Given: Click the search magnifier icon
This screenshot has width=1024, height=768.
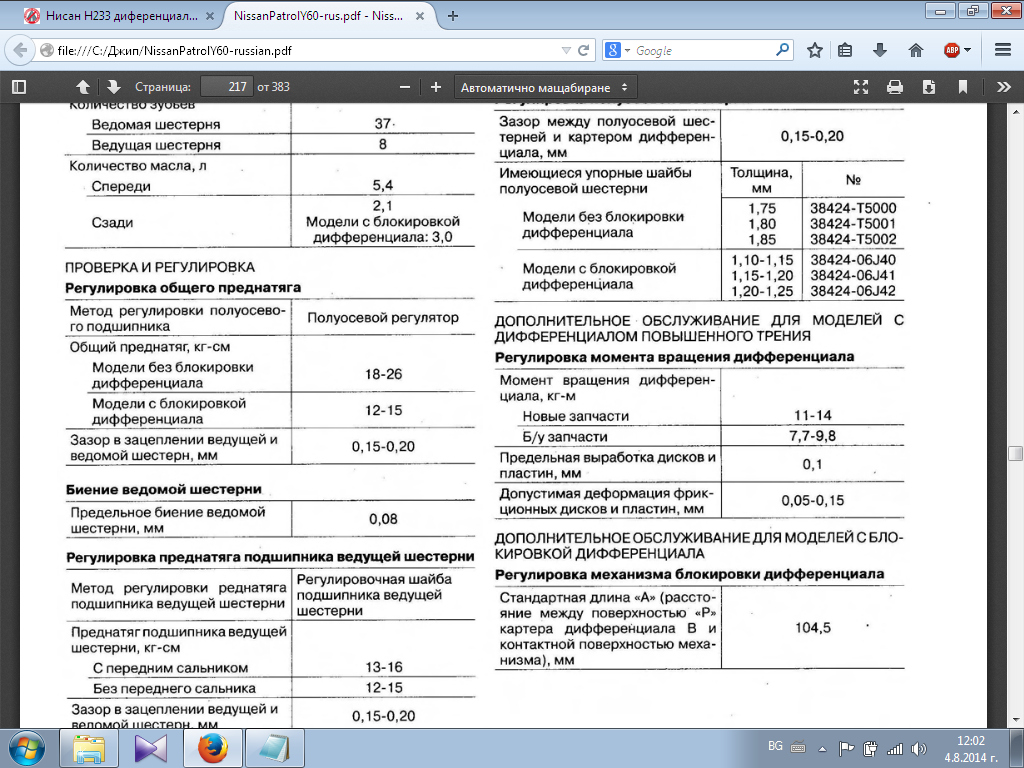Looking at the screenshot, I should [x=782, y=50].
